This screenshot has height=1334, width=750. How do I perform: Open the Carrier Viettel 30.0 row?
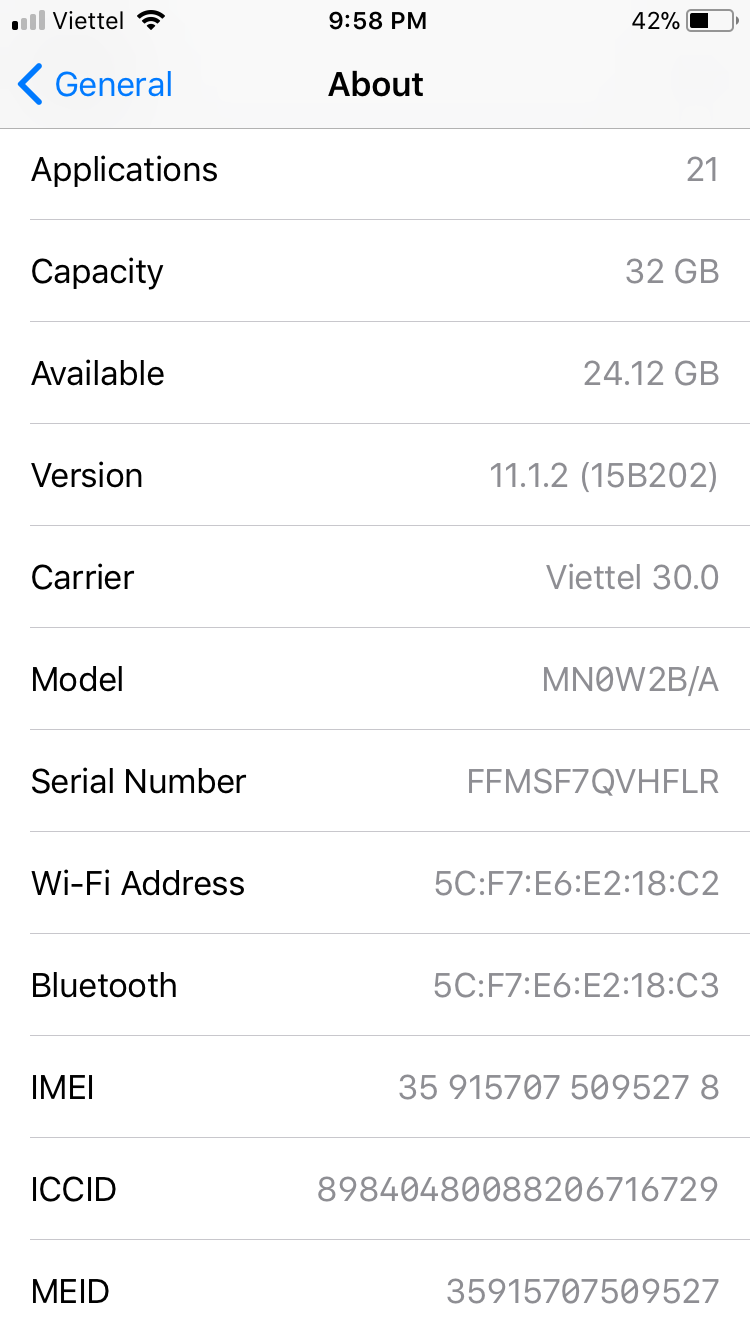[x=375, y=578]
